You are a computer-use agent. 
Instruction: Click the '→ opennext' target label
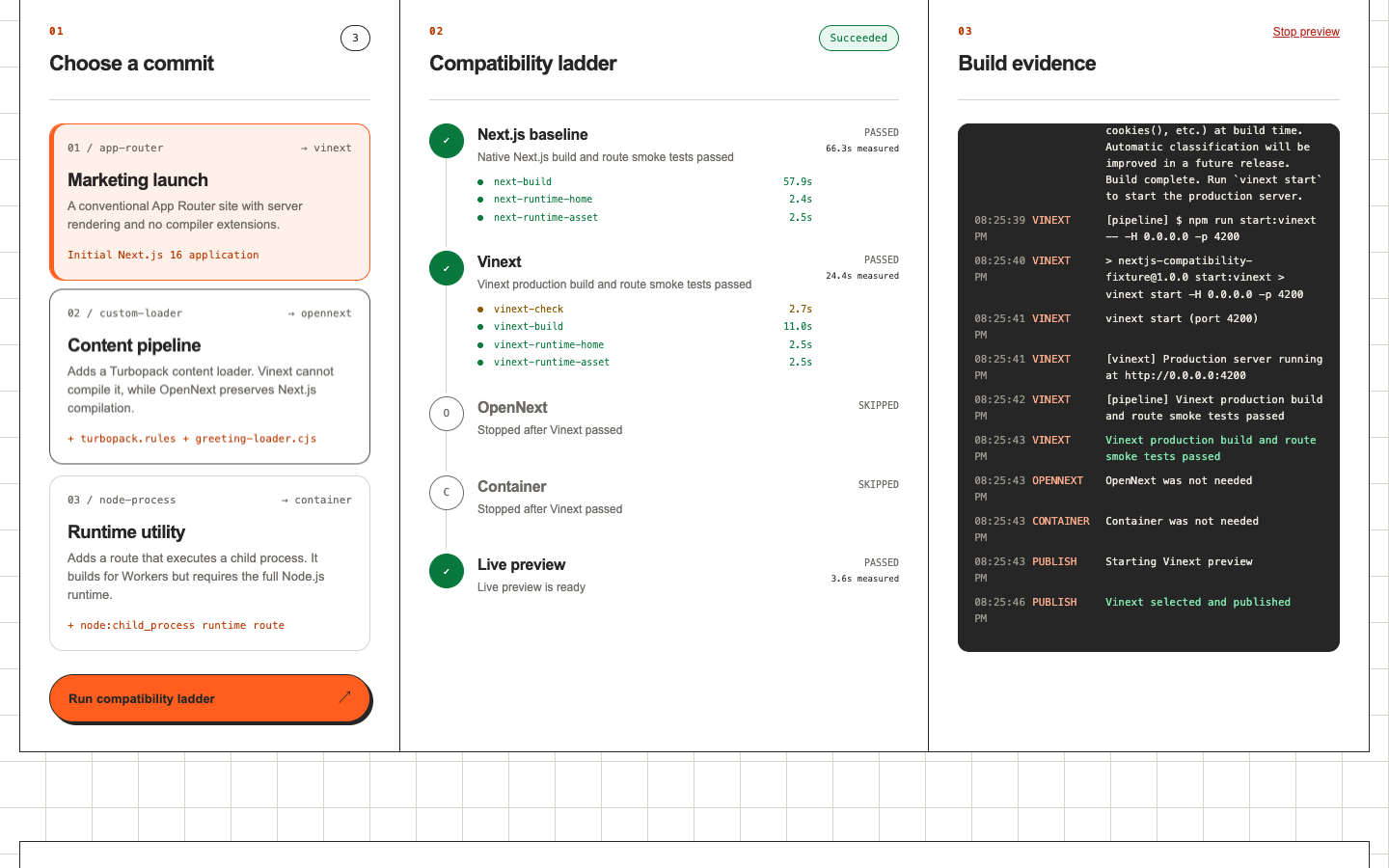tap(319, 313)
